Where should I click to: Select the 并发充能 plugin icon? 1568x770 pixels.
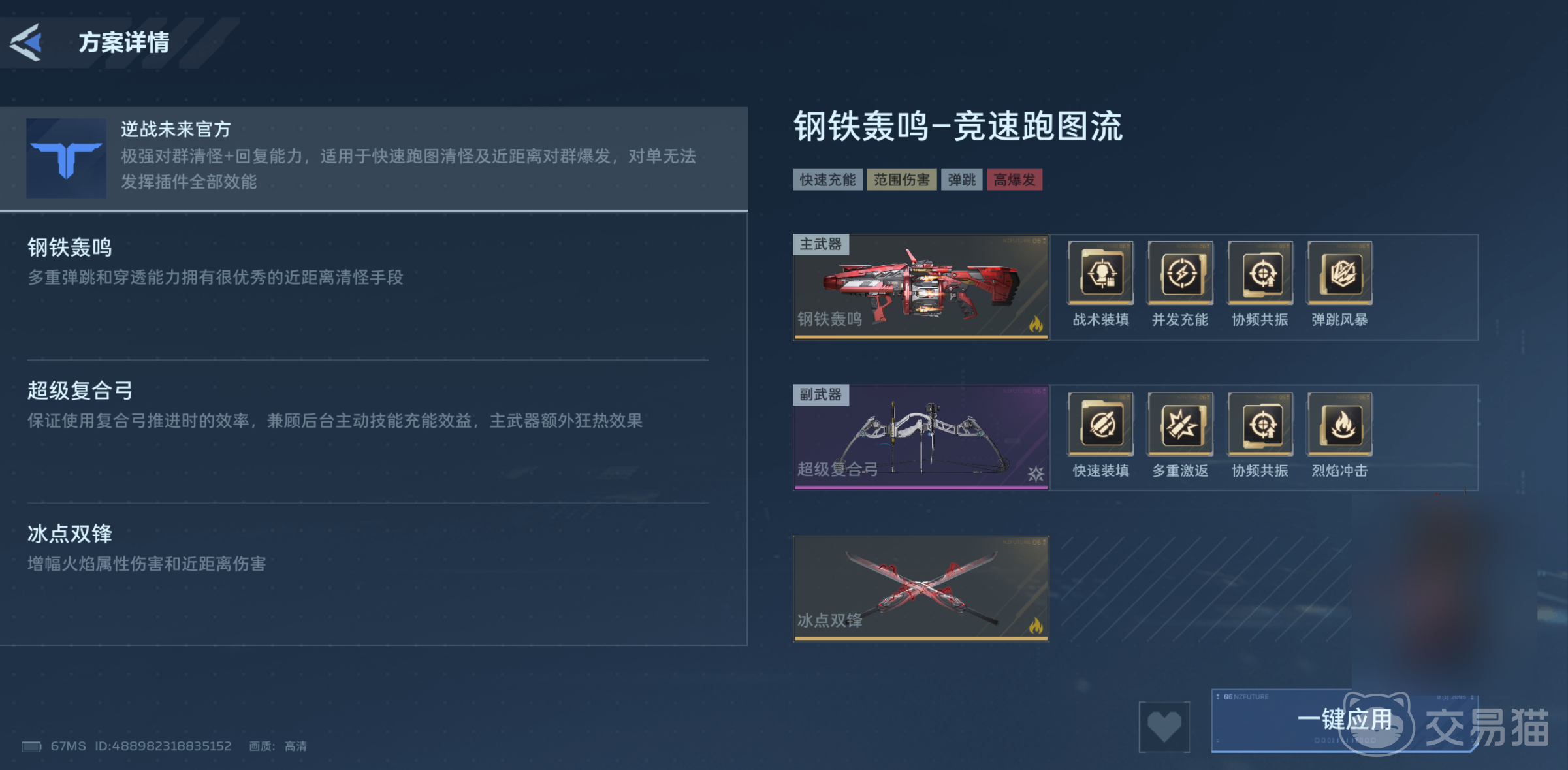(x=1180, y=273)
